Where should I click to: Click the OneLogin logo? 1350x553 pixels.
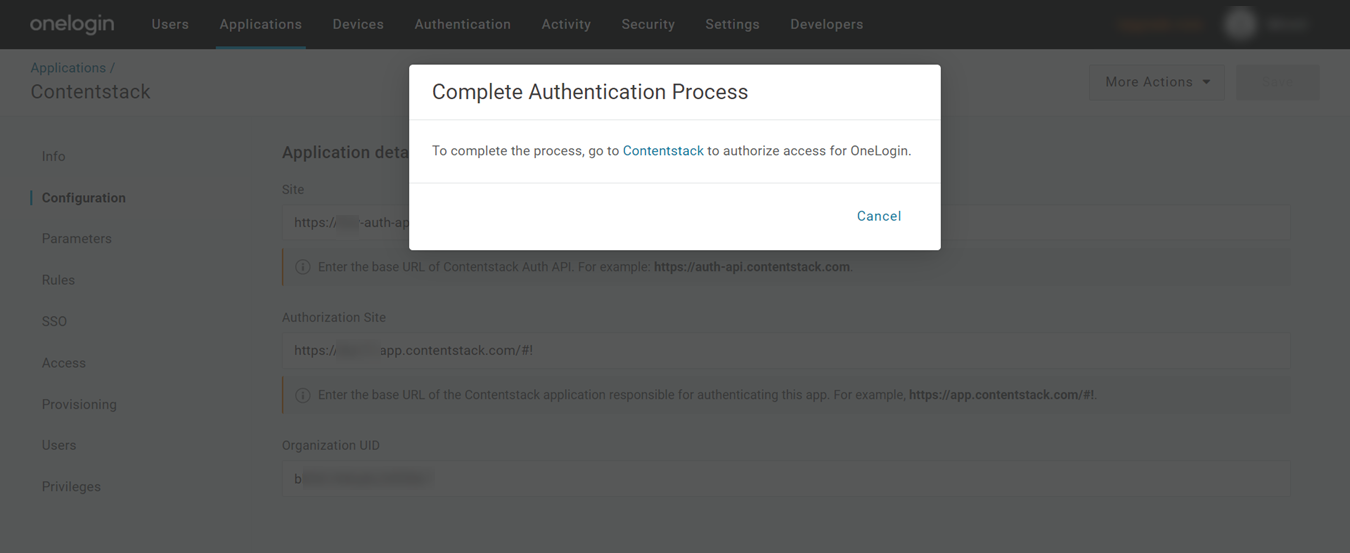[x=72, y=24]
